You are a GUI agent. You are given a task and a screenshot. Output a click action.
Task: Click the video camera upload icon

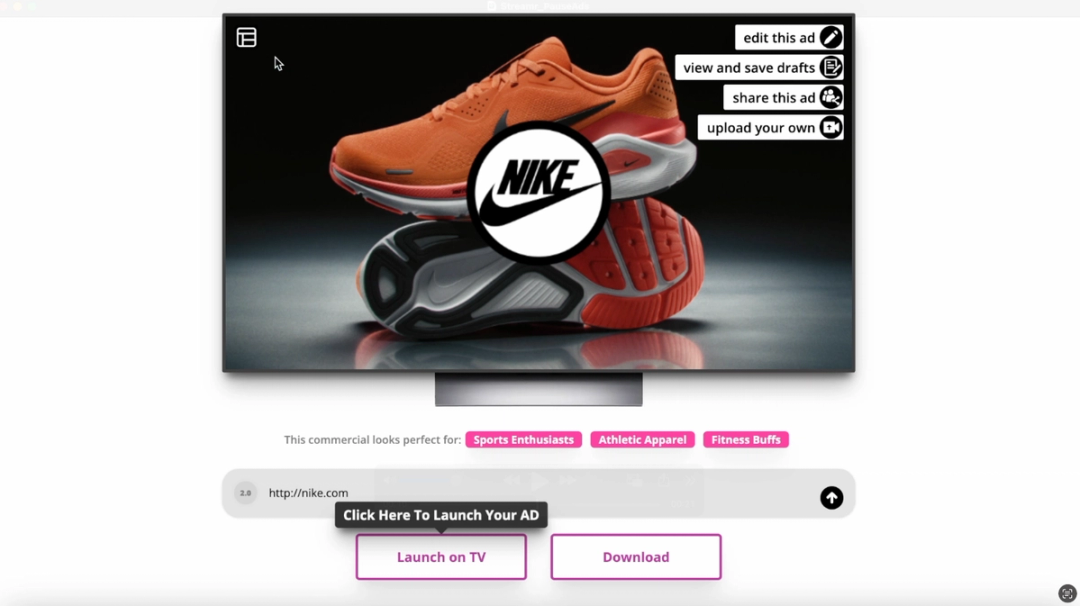[831, 127]
